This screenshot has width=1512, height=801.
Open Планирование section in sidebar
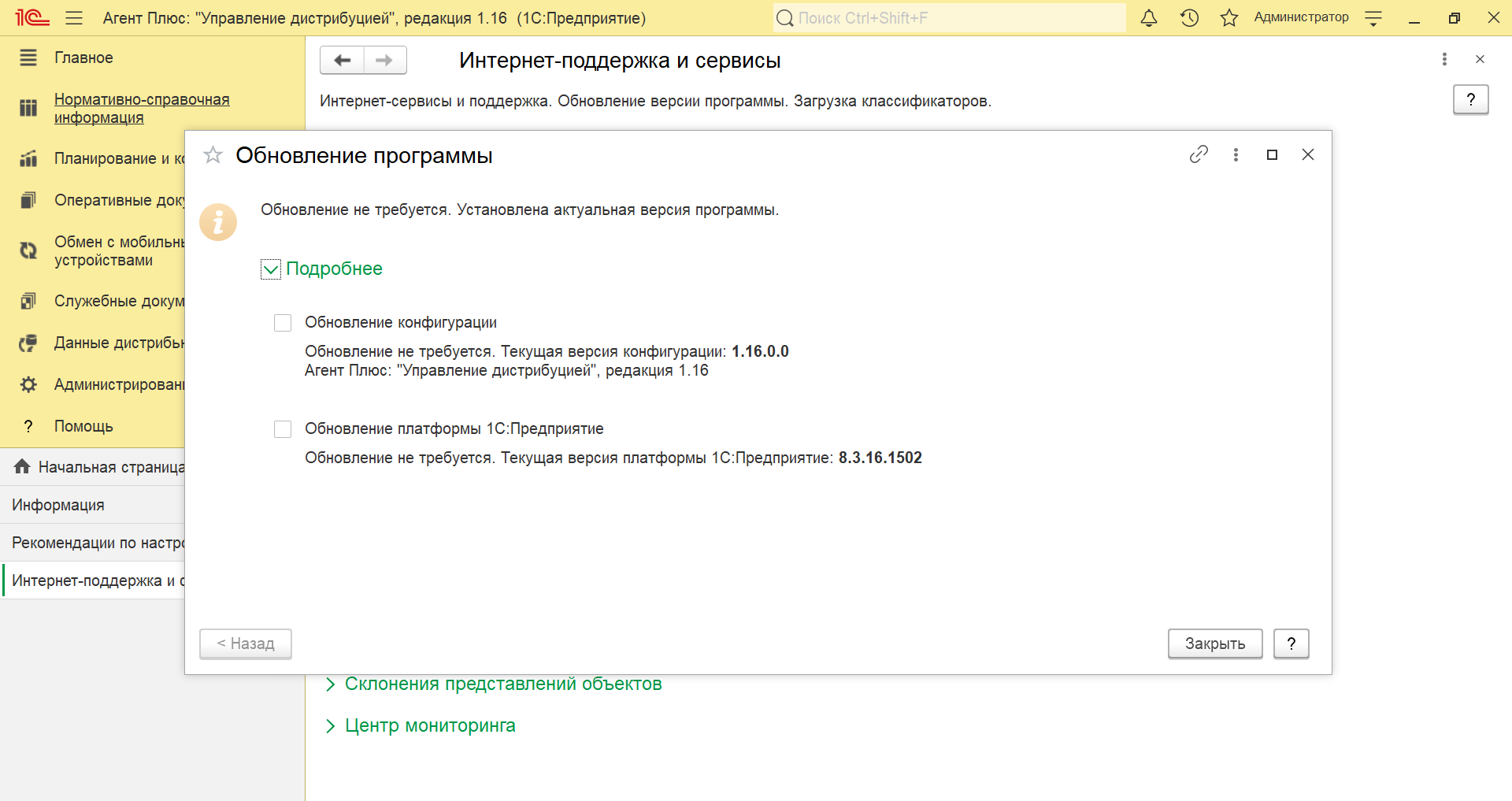[x=119, y=158]
